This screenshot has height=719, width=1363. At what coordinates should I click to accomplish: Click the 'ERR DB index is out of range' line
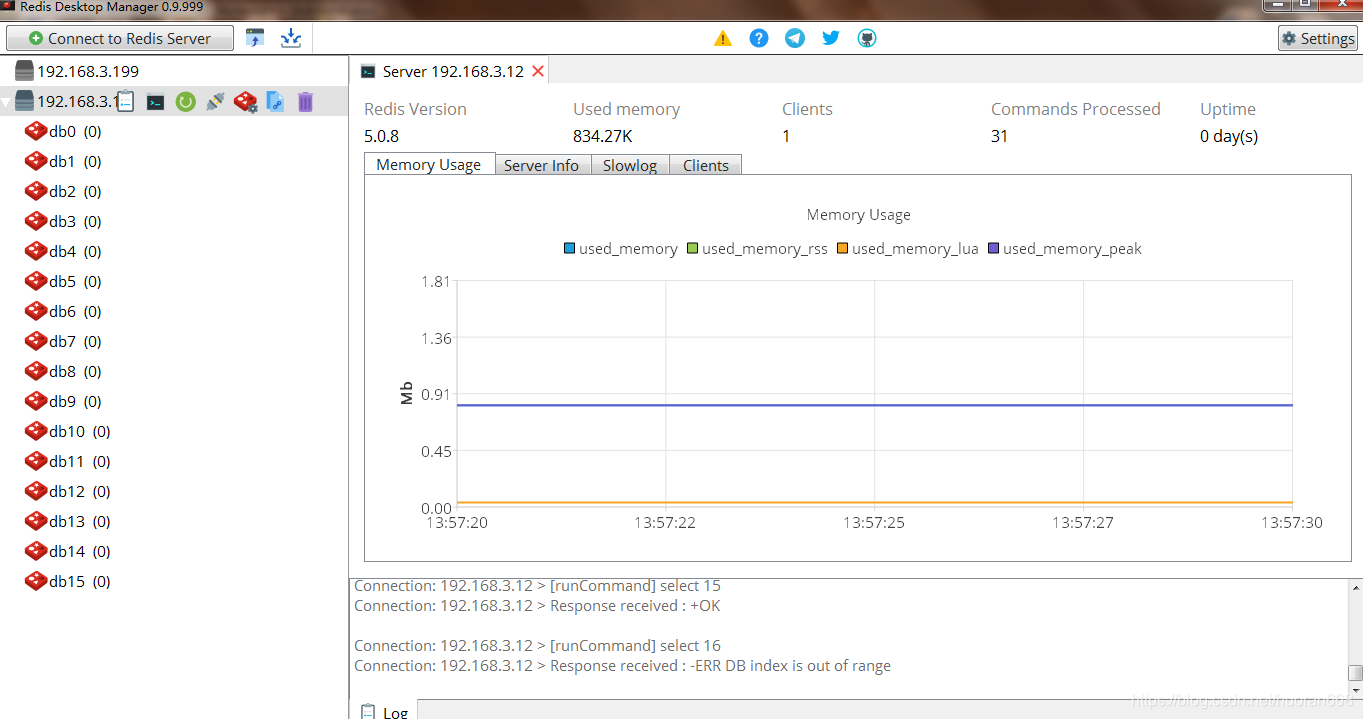622,666
